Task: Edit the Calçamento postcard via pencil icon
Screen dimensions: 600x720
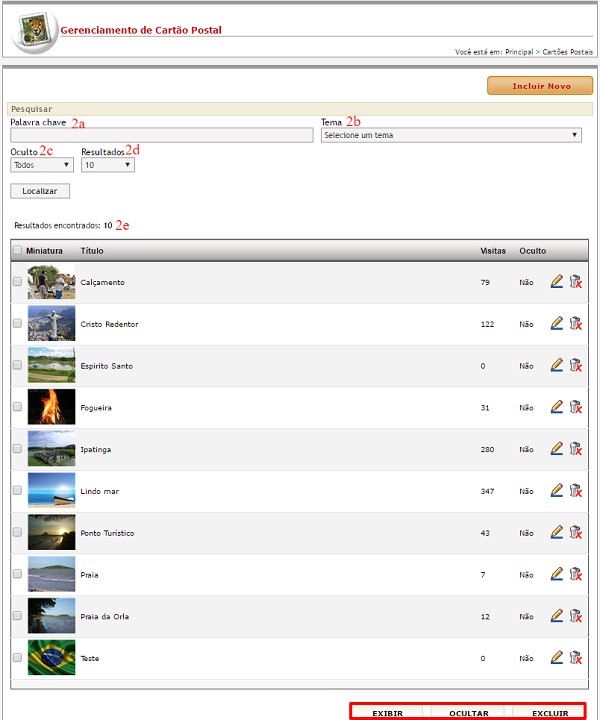Action: click(556, 281)
